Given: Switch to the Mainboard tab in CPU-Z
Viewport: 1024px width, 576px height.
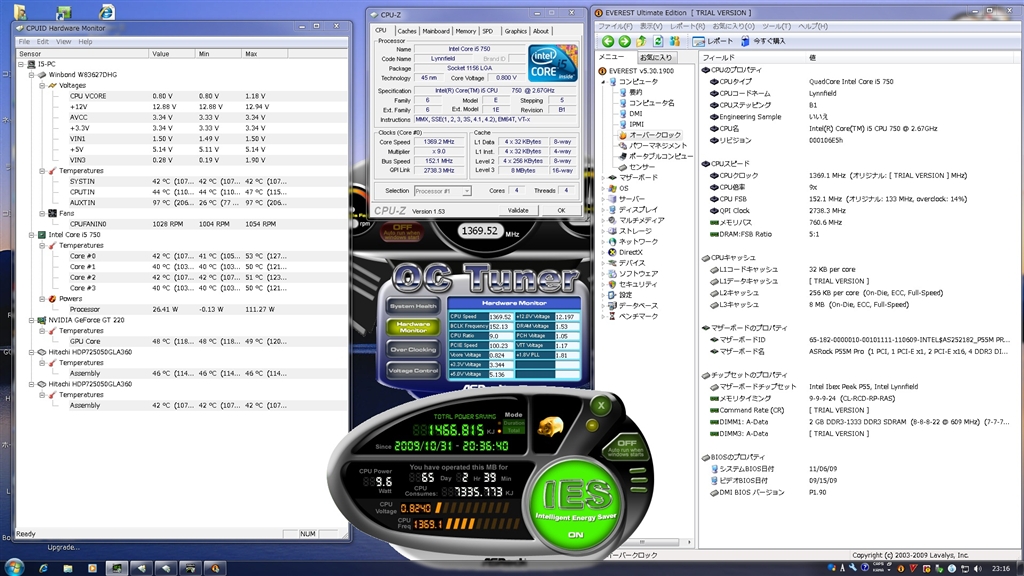Looking at the screenshot, I should [436, 31].
